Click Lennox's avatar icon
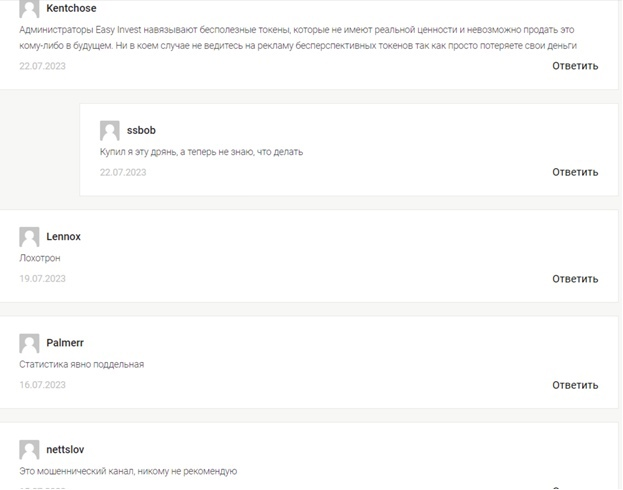This screenshot has height=490, width=623. click(29, 237)
